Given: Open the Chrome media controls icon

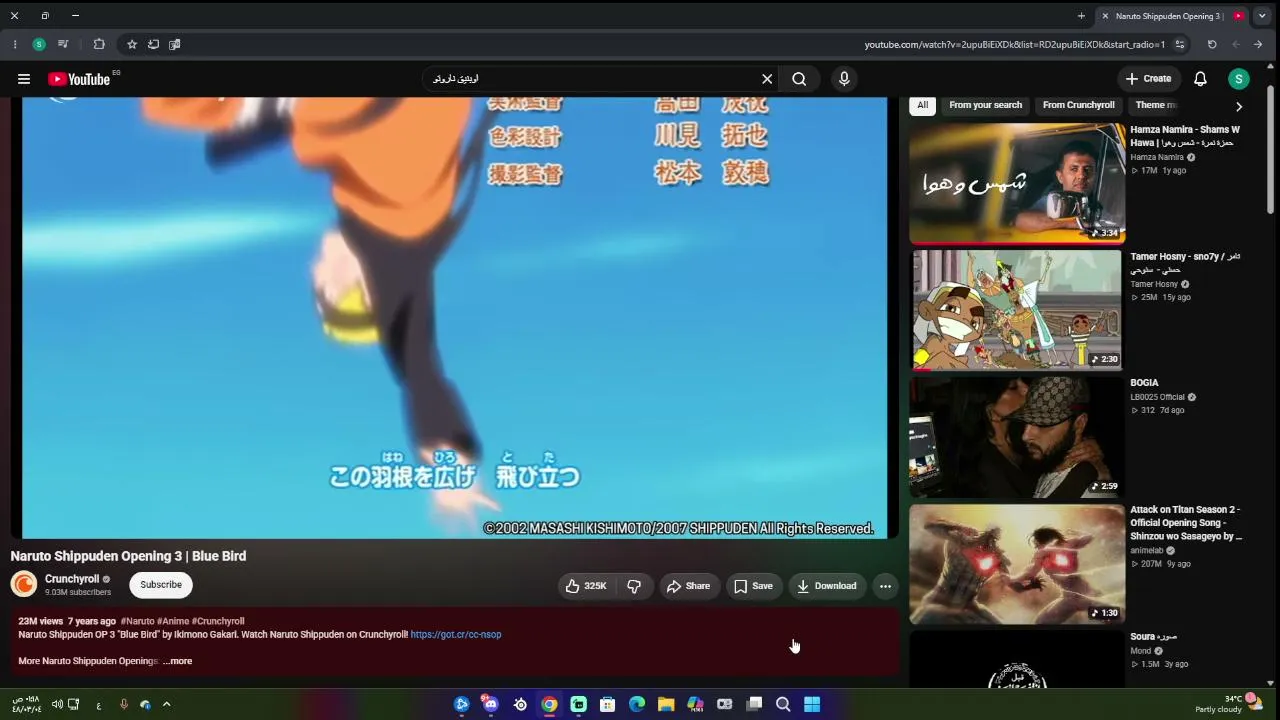Looking at the screenshot, I should click(63, 44).
